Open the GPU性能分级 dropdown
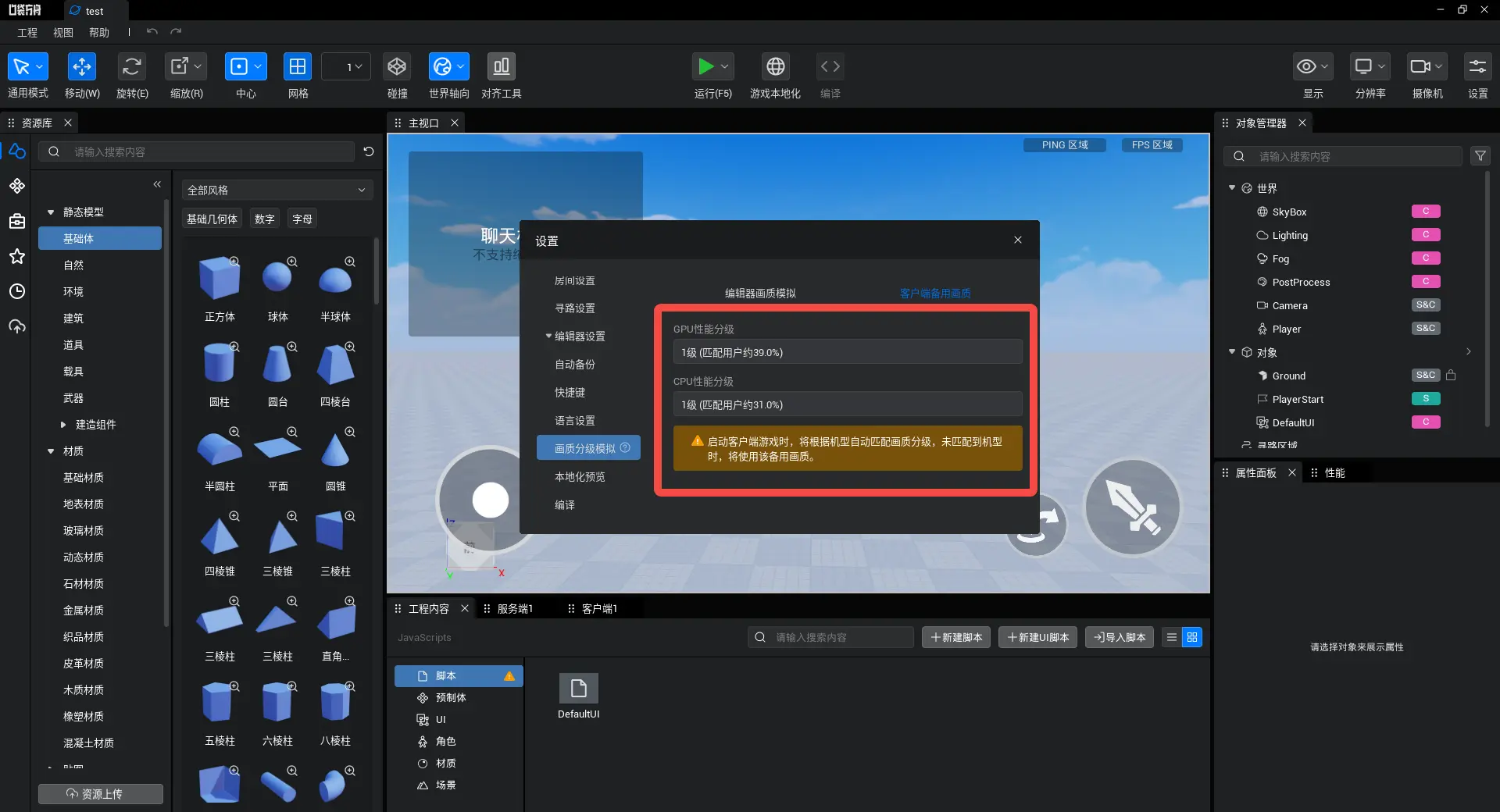This screenshot has height=812, width=1500. (x=848, y=352)
